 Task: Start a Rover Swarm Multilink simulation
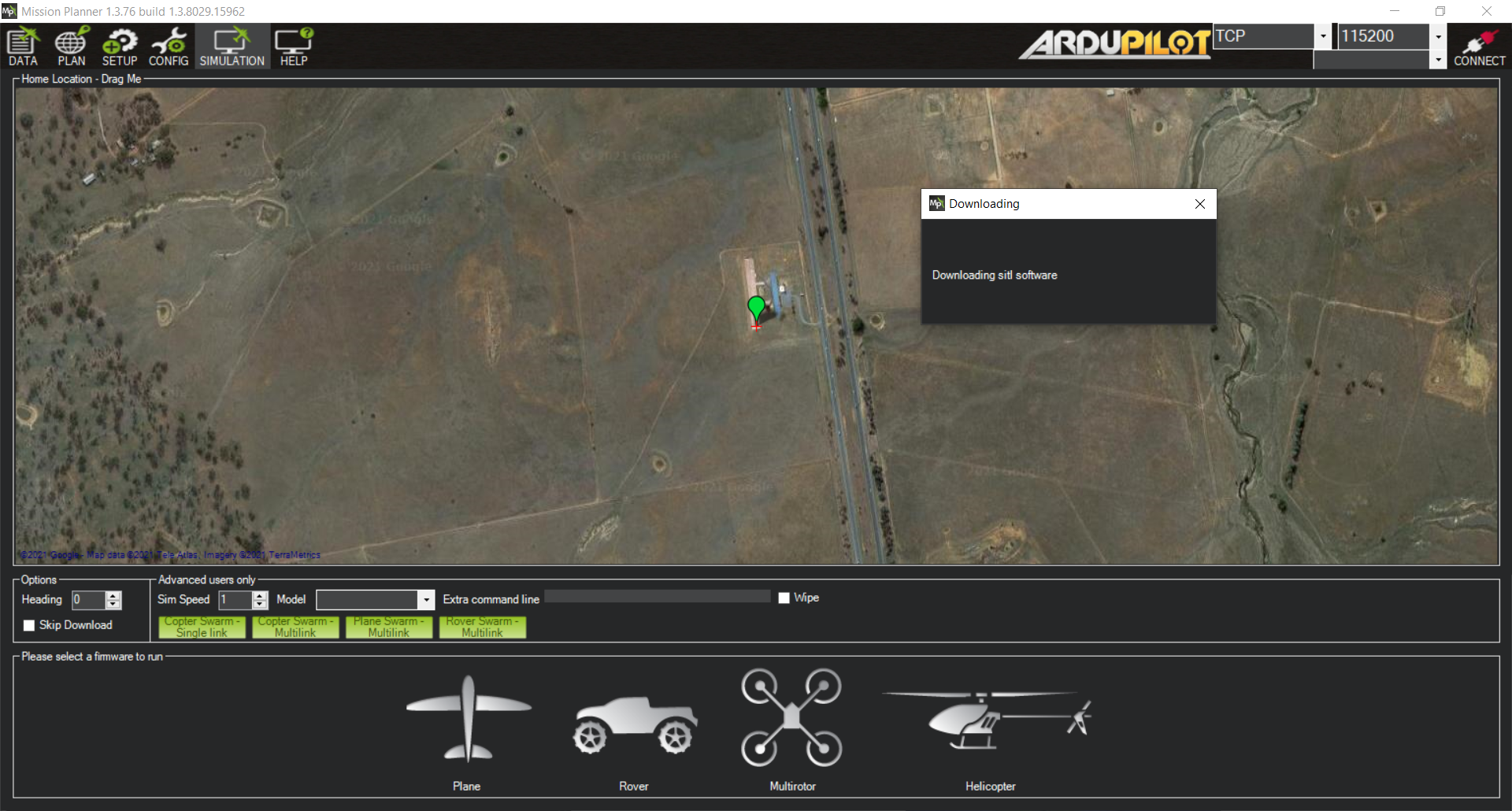point(482,628)
